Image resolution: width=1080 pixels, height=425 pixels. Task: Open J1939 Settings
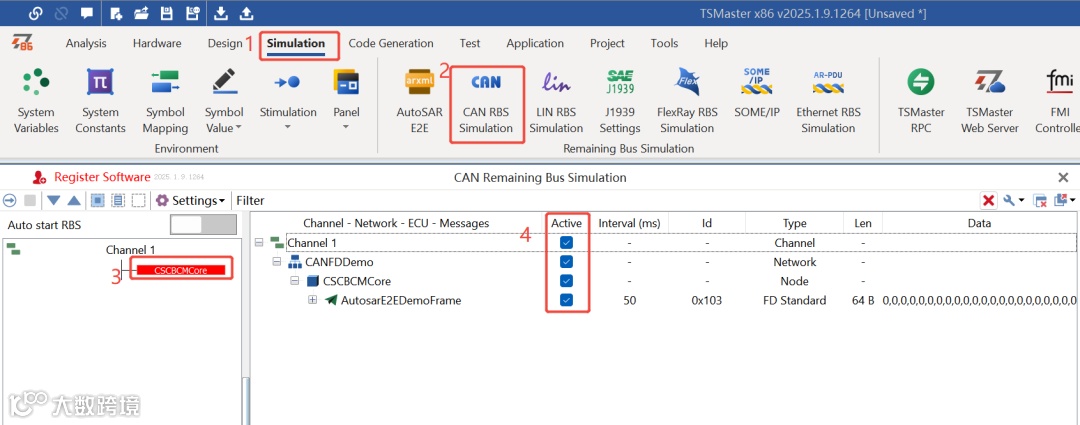point(620,101)
